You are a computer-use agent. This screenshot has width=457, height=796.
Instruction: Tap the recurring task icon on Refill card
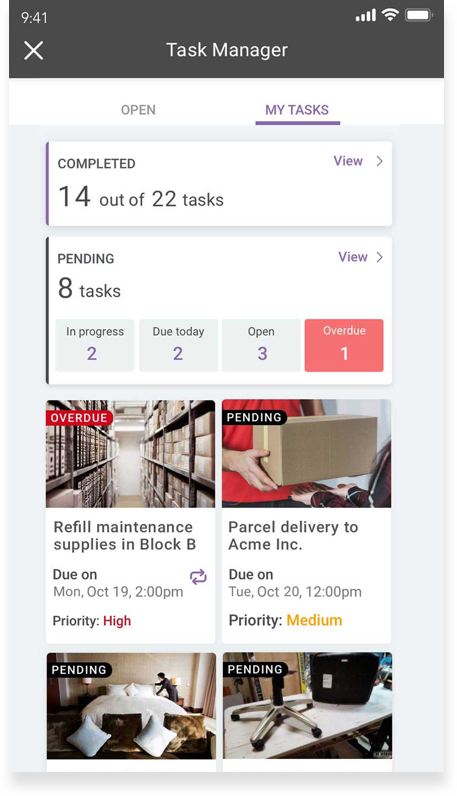click(198, 577)
